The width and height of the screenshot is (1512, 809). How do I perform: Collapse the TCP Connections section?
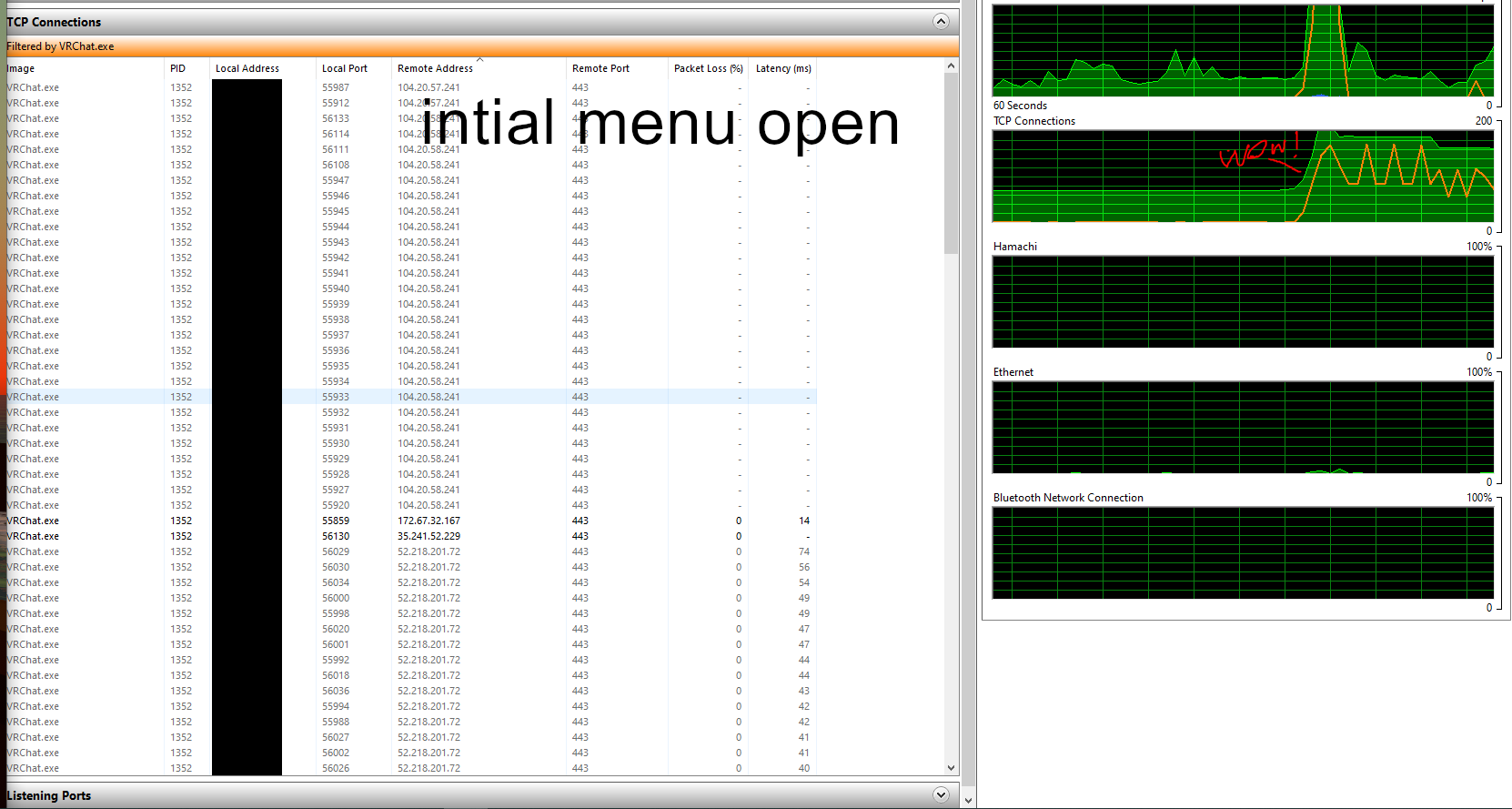point(942,21)
